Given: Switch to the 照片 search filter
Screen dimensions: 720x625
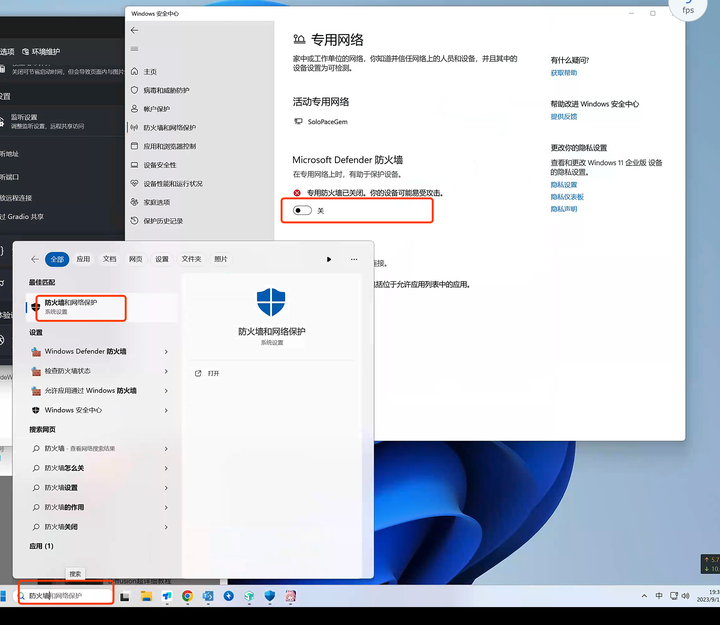Looking at the screenshot, I should pos(221,259).
